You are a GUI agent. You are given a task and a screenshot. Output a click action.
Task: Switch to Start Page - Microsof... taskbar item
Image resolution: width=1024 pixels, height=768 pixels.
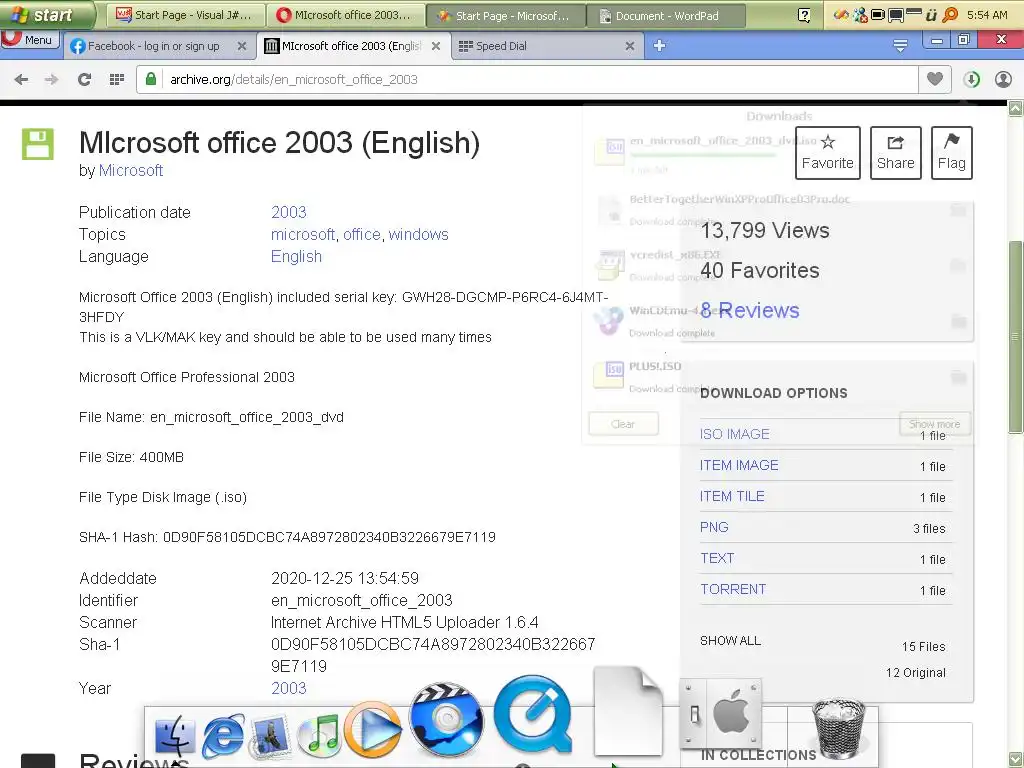pos(505,16)
